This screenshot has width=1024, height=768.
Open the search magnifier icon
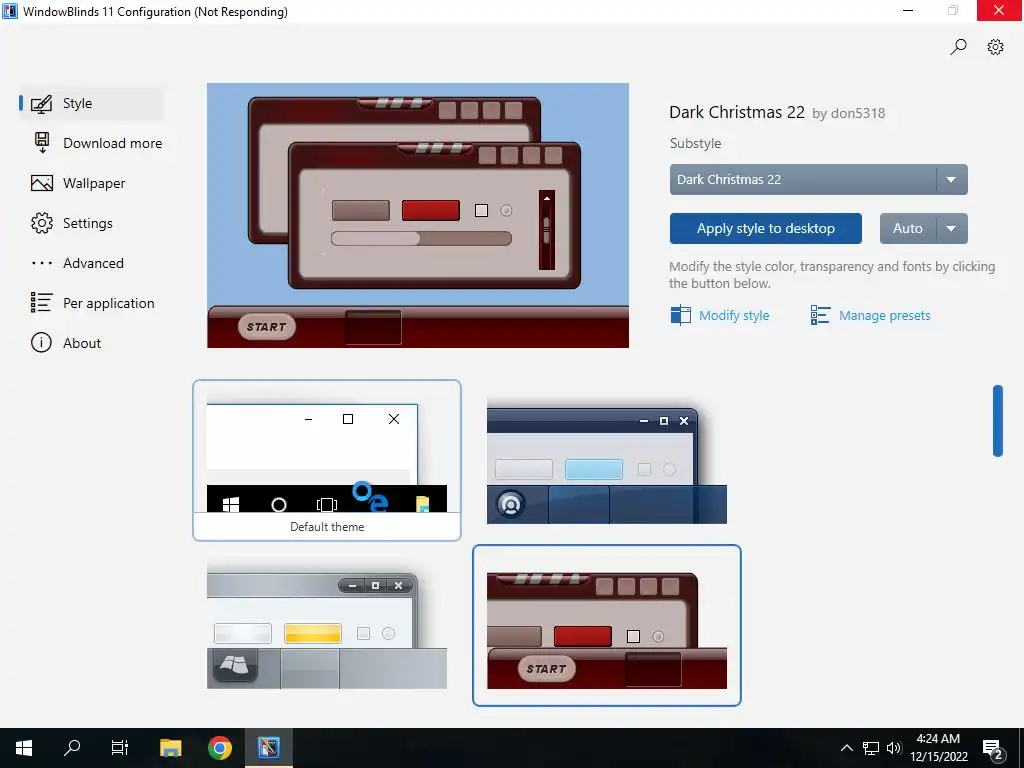[958, 47]
